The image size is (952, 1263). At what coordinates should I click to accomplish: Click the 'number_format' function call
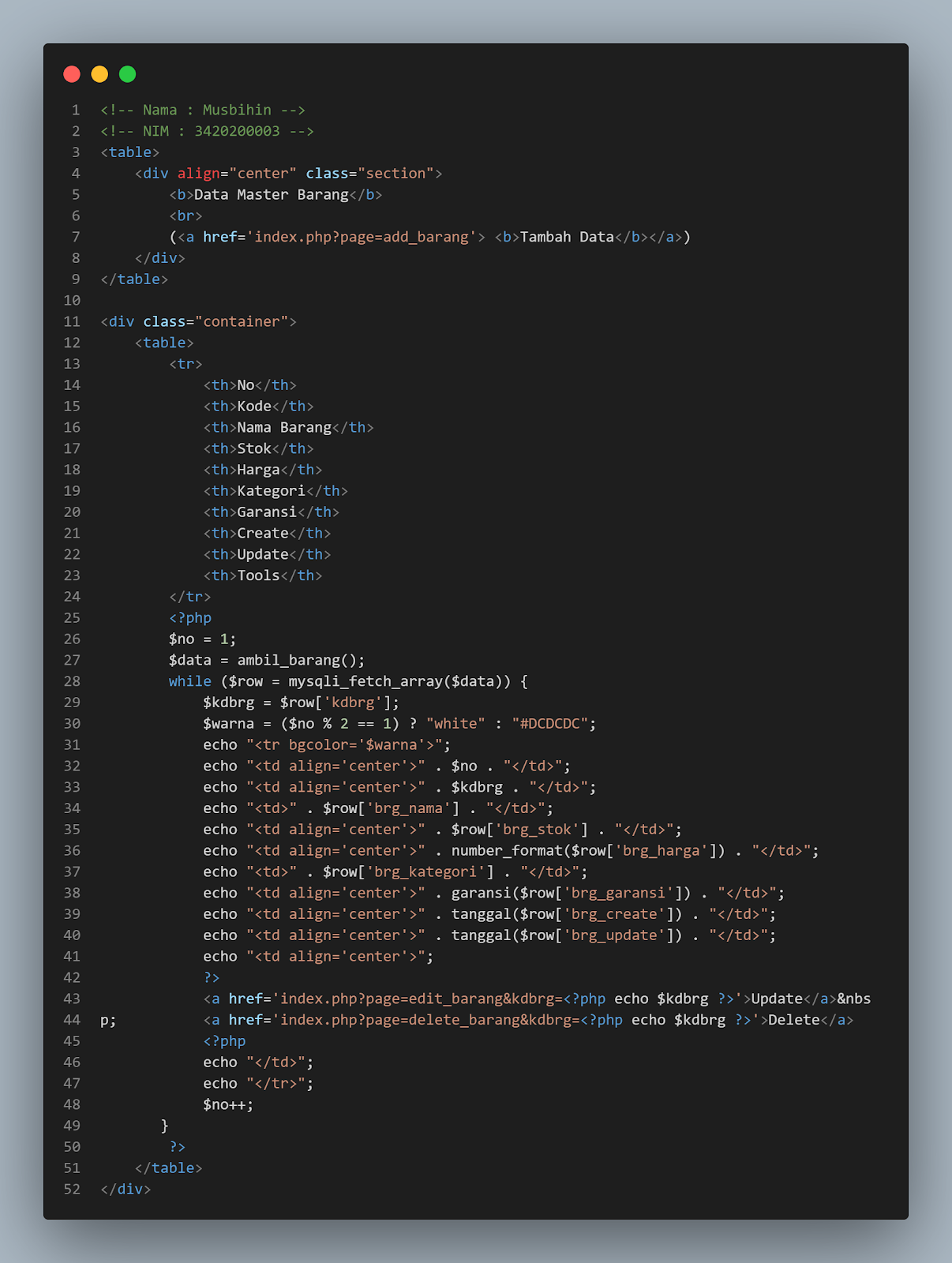[x=507, y=851]
